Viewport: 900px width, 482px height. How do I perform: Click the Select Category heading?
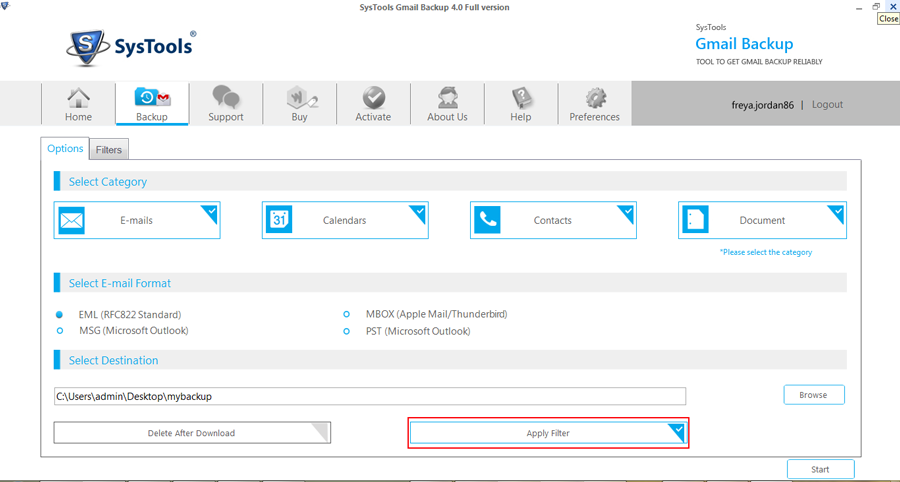[108, 181]
